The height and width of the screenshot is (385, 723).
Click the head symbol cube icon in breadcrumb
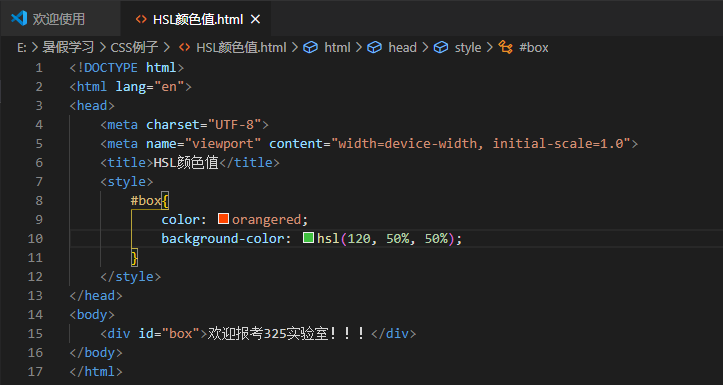(374, 47)
